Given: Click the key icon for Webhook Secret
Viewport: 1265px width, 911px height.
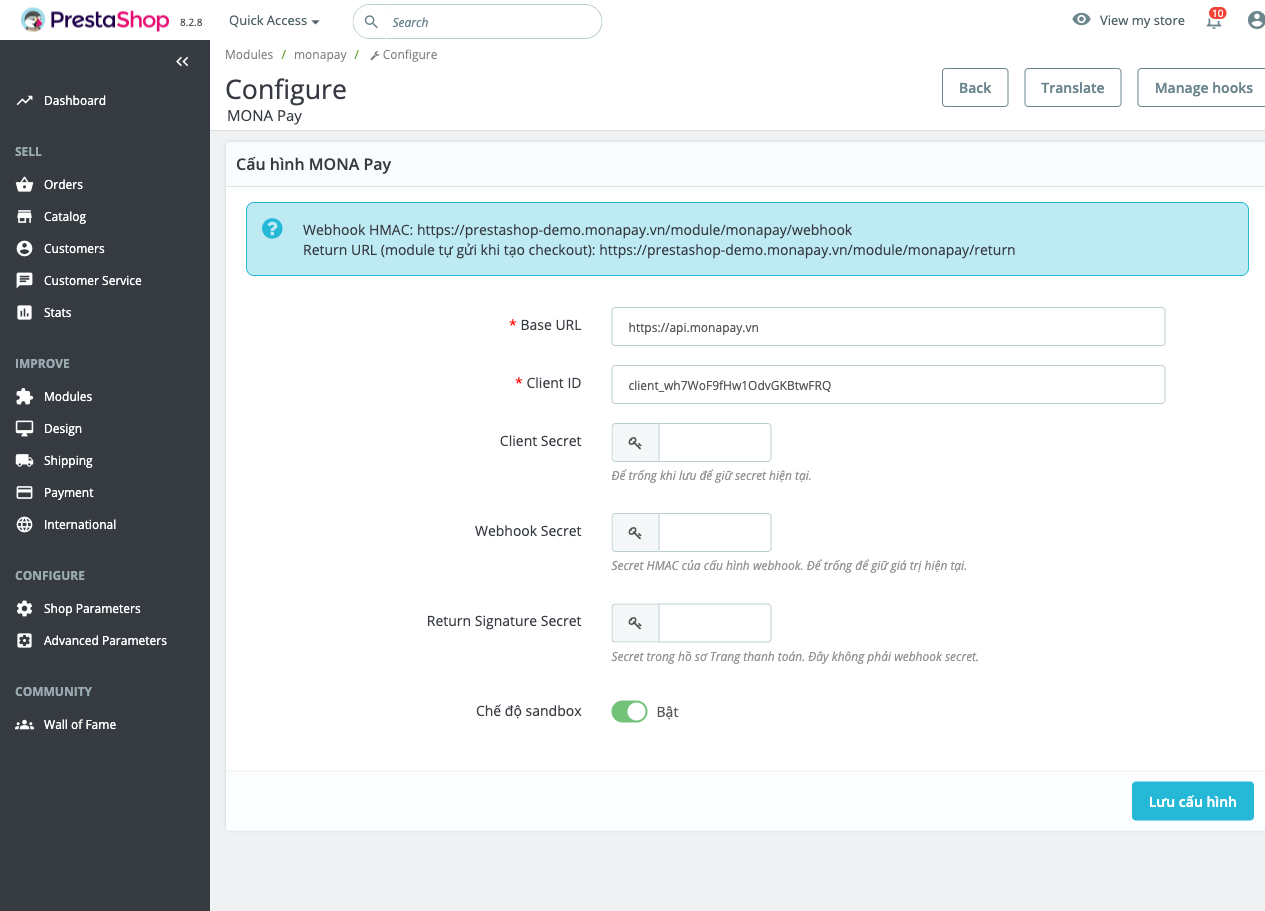Looking at the screenshot, I should (x=635, y=532).
